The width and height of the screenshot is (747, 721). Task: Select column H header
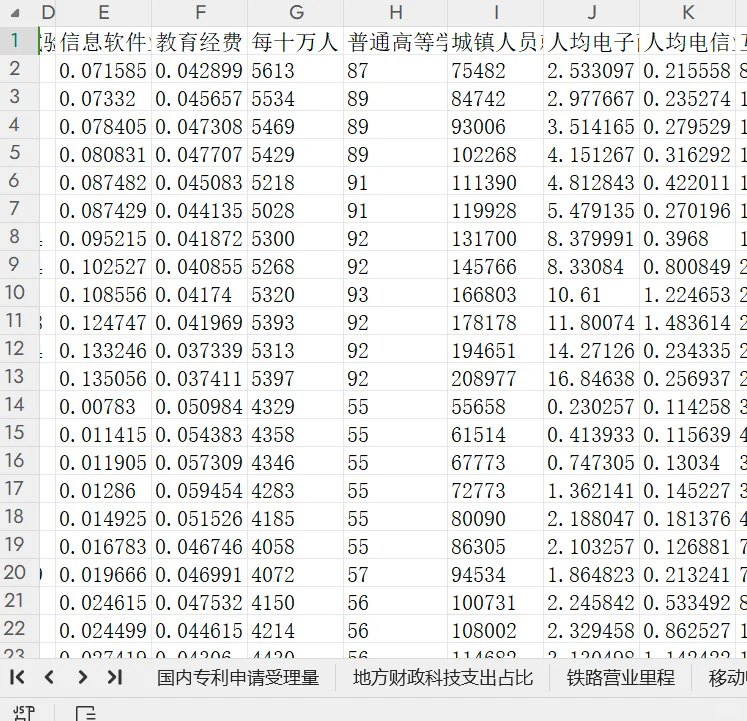point(396,12)
